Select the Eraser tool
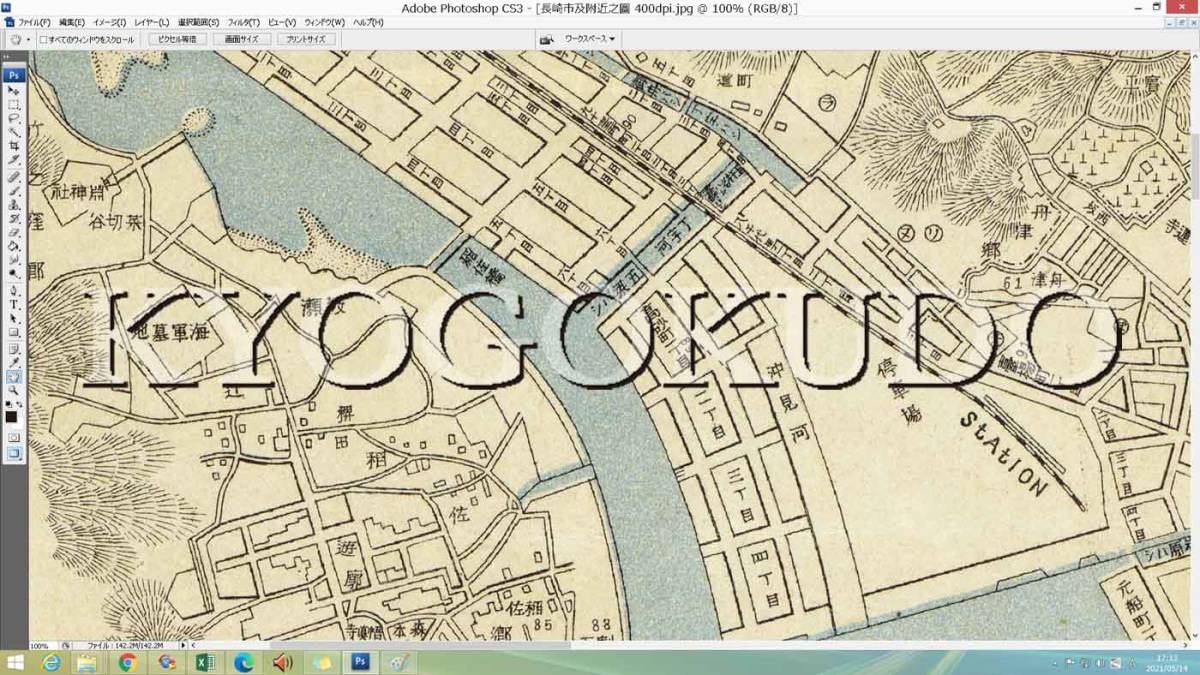1200x675 pixels. [15, 232]
